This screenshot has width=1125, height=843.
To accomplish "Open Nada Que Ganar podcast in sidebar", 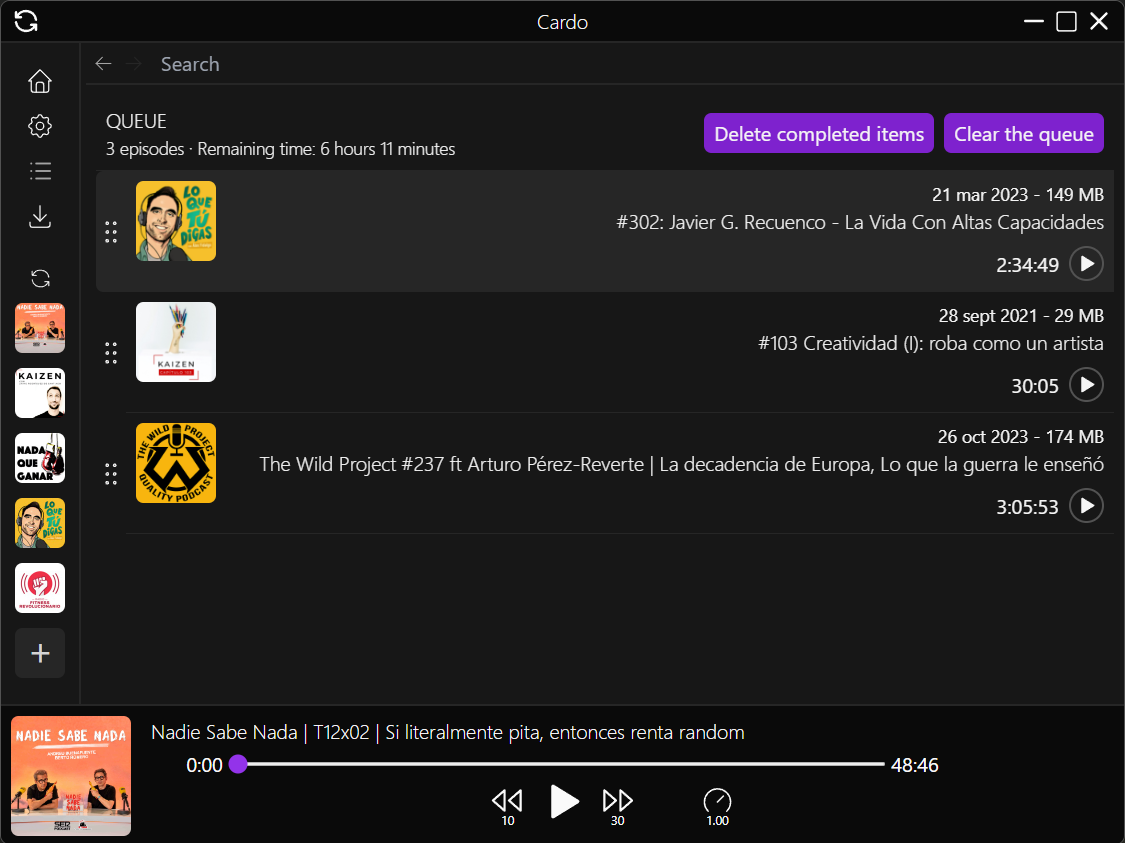I will [40, 458].
